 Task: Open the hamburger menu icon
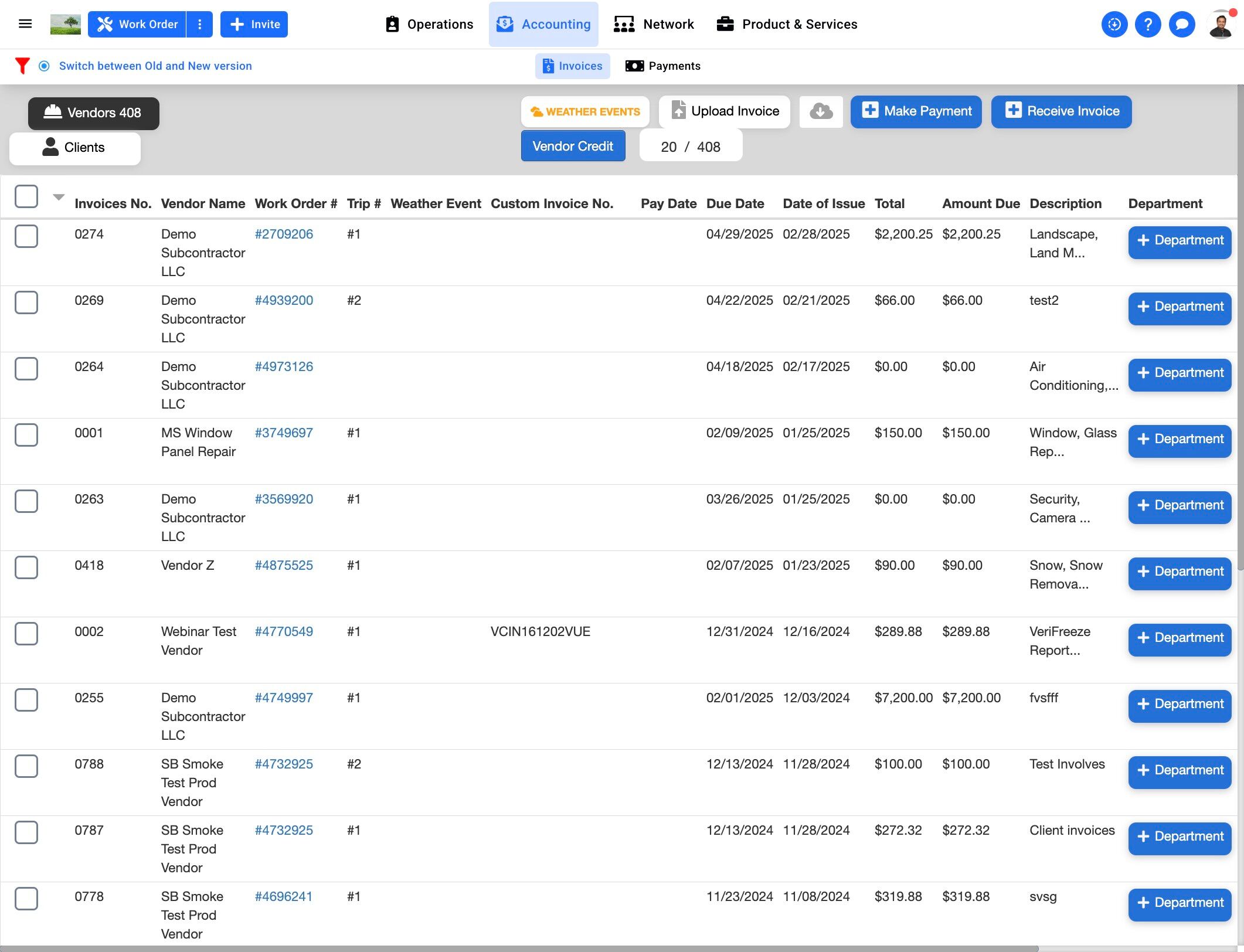coord(25,24)
